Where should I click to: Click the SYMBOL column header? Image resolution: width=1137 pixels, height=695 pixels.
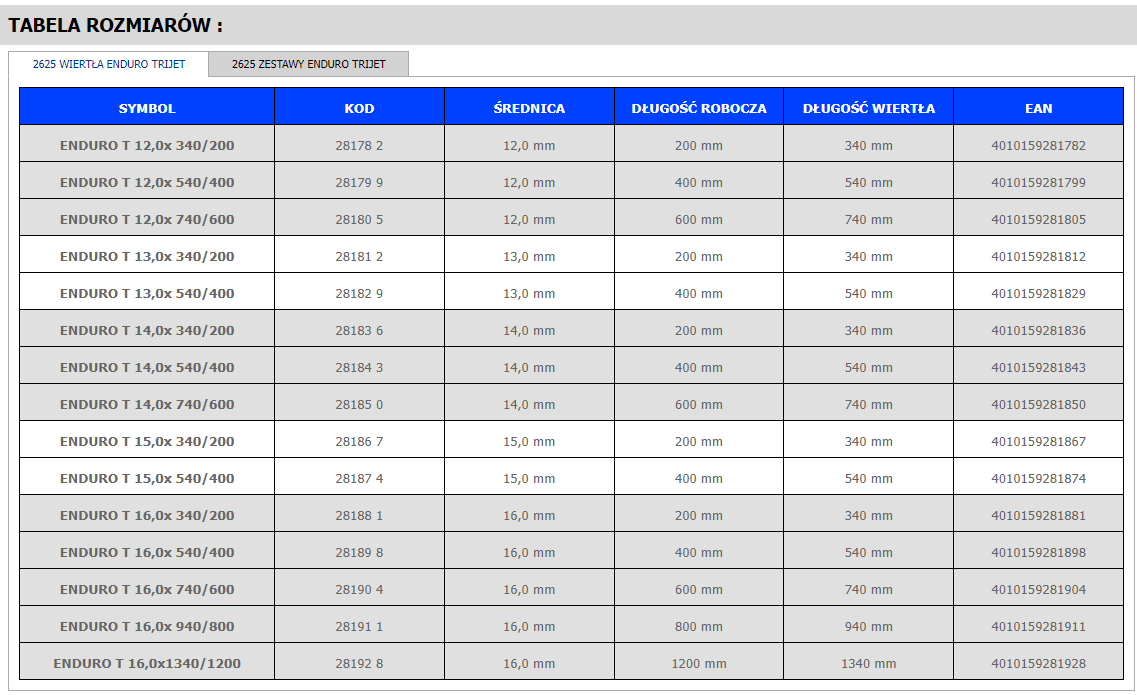coord(147,108)
